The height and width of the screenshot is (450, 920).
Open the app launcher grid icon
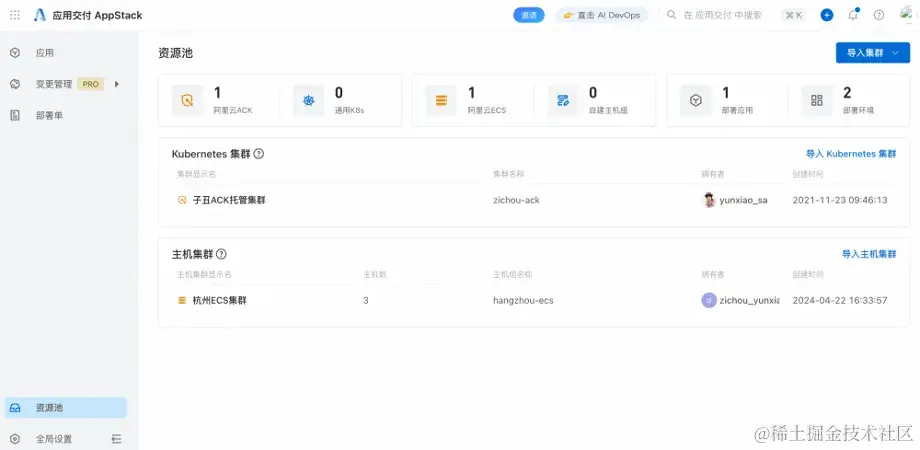point(15,15)
